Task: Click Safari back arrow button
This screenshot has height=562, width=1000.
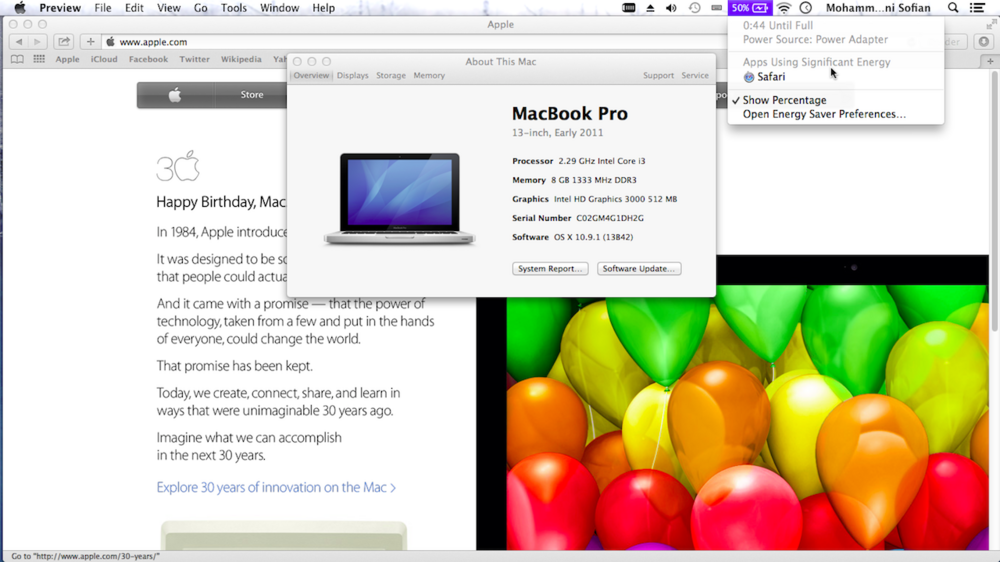Action: [x=18, y=41]
